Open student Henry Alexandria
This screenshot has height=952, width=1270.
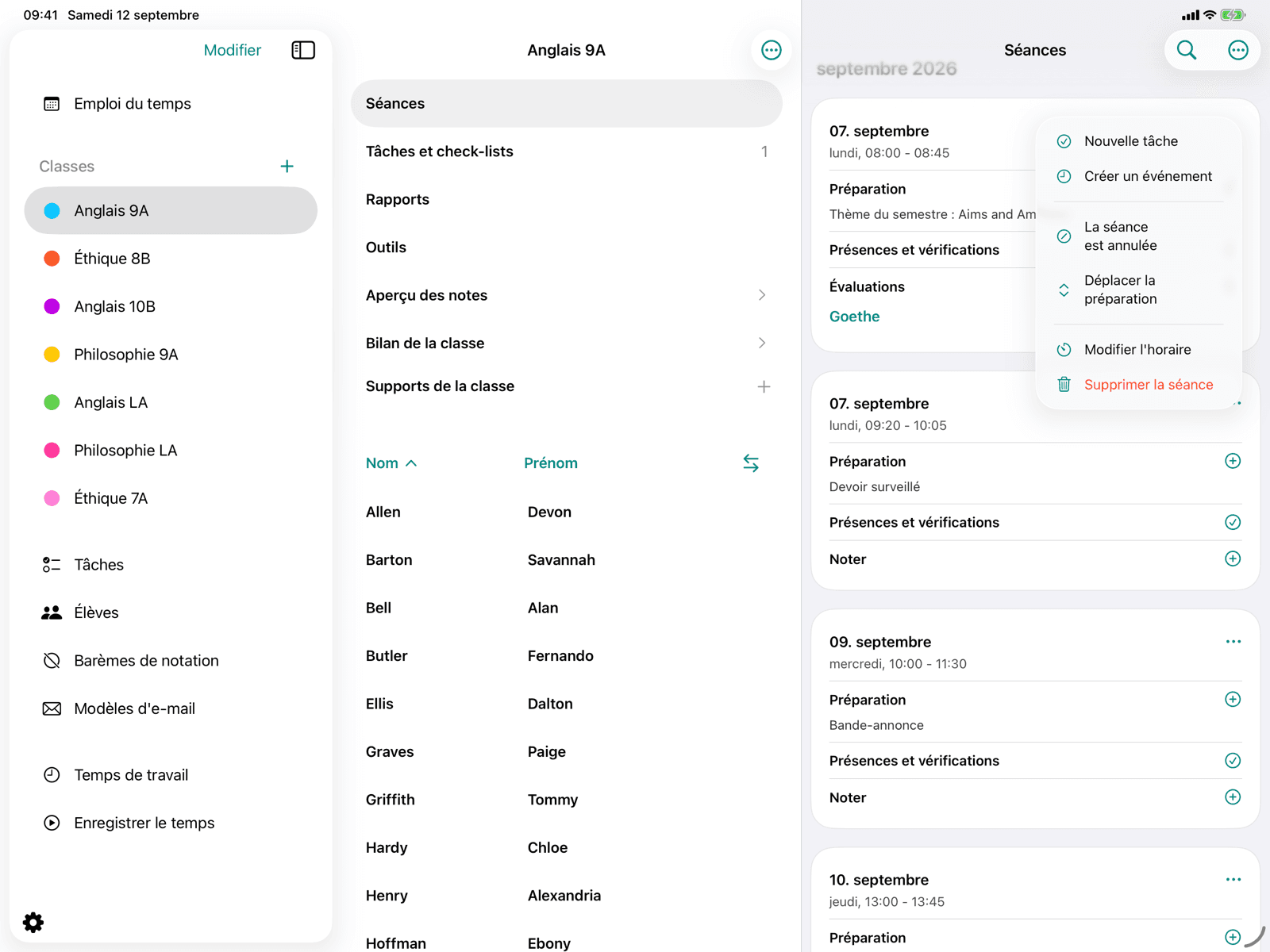click(567, 896)
